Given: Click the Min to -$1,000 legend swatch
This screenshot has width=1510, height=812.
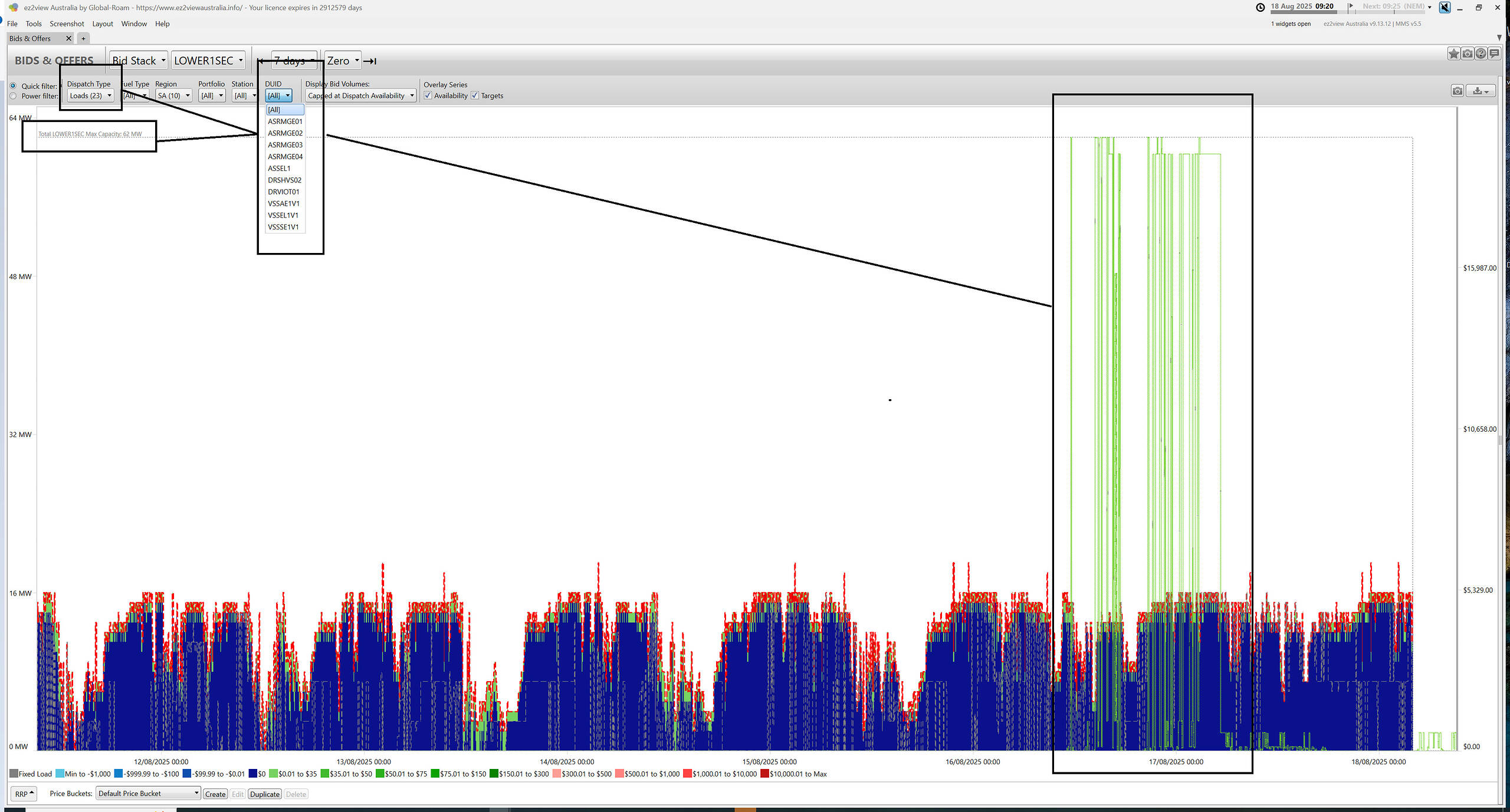Looking at the screenshot, I should tap(60, 774).
